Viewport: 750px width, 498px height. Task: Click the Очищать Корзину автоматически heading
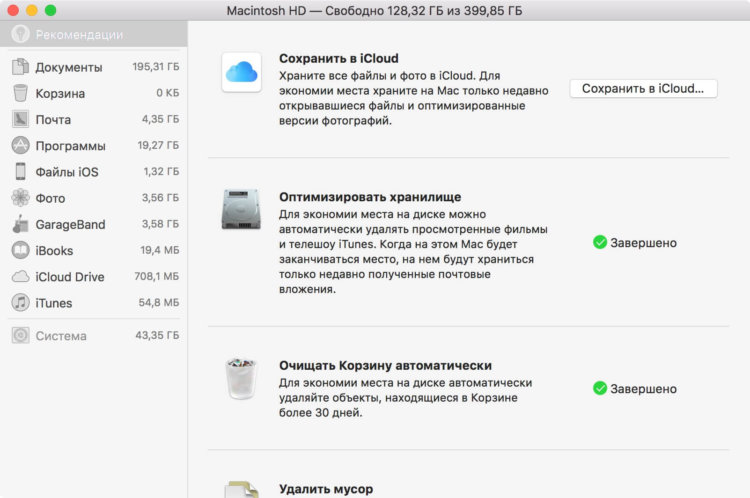tap(386, 365)
